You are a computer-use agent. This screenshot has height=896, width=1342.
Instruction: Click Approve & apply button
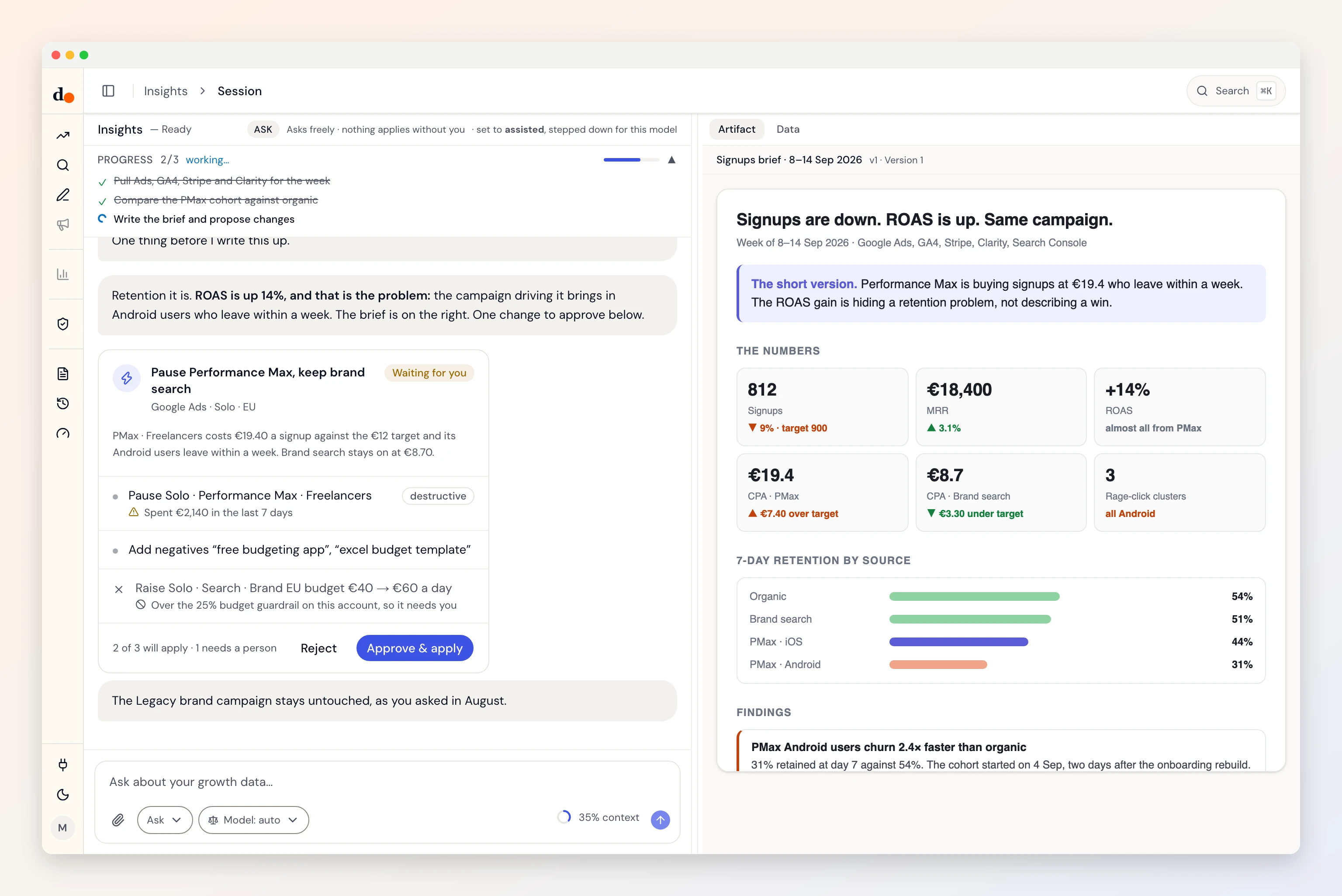[x=415, y=648]
